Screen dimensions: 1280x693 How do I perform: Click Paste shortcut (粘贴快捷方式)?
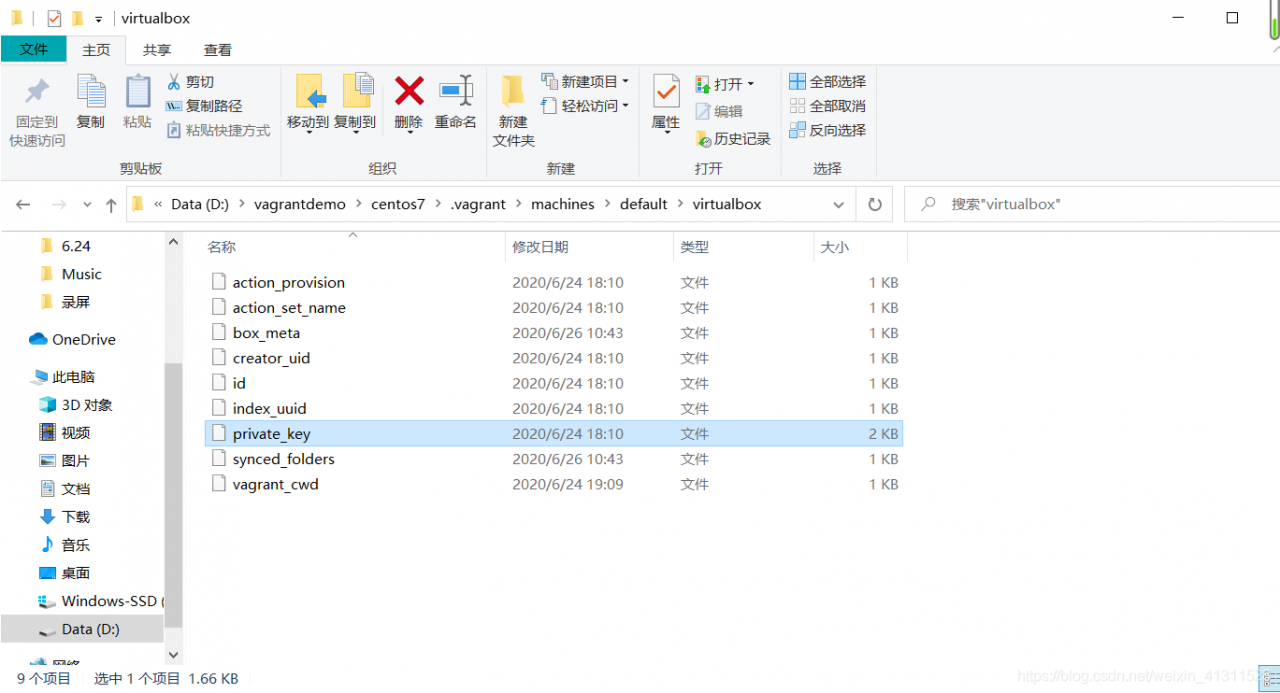218,130
